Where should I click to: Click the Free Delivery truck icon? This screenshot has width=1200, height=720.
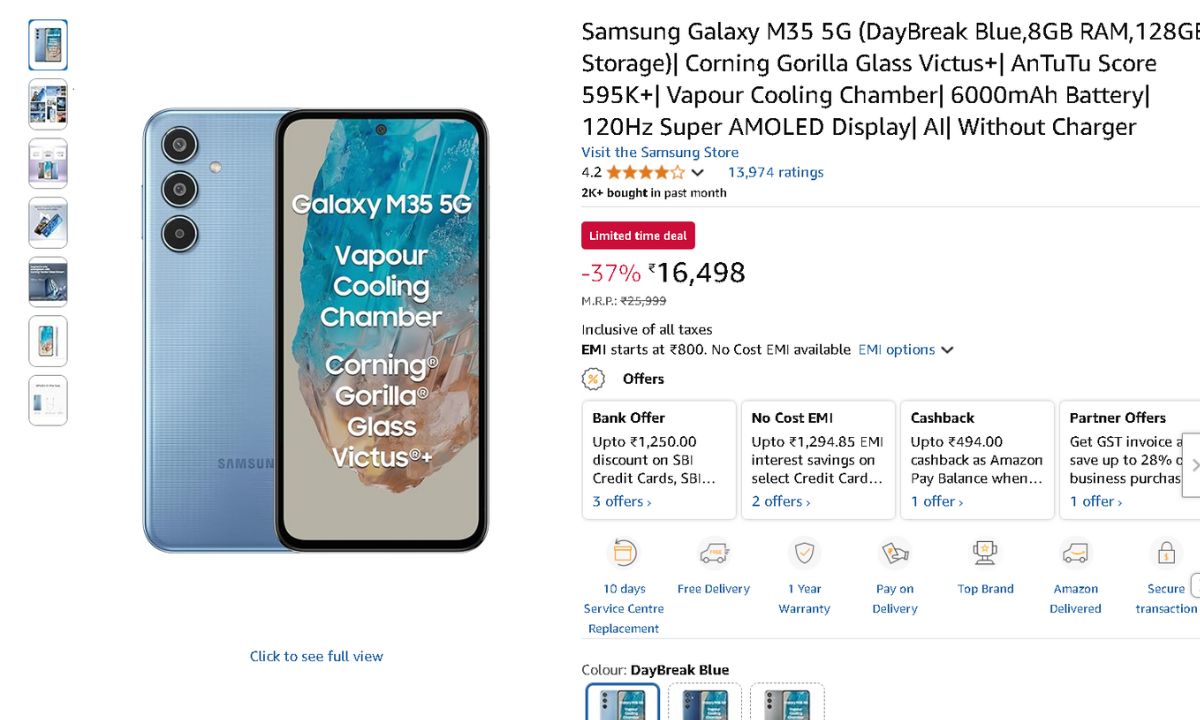713,553
